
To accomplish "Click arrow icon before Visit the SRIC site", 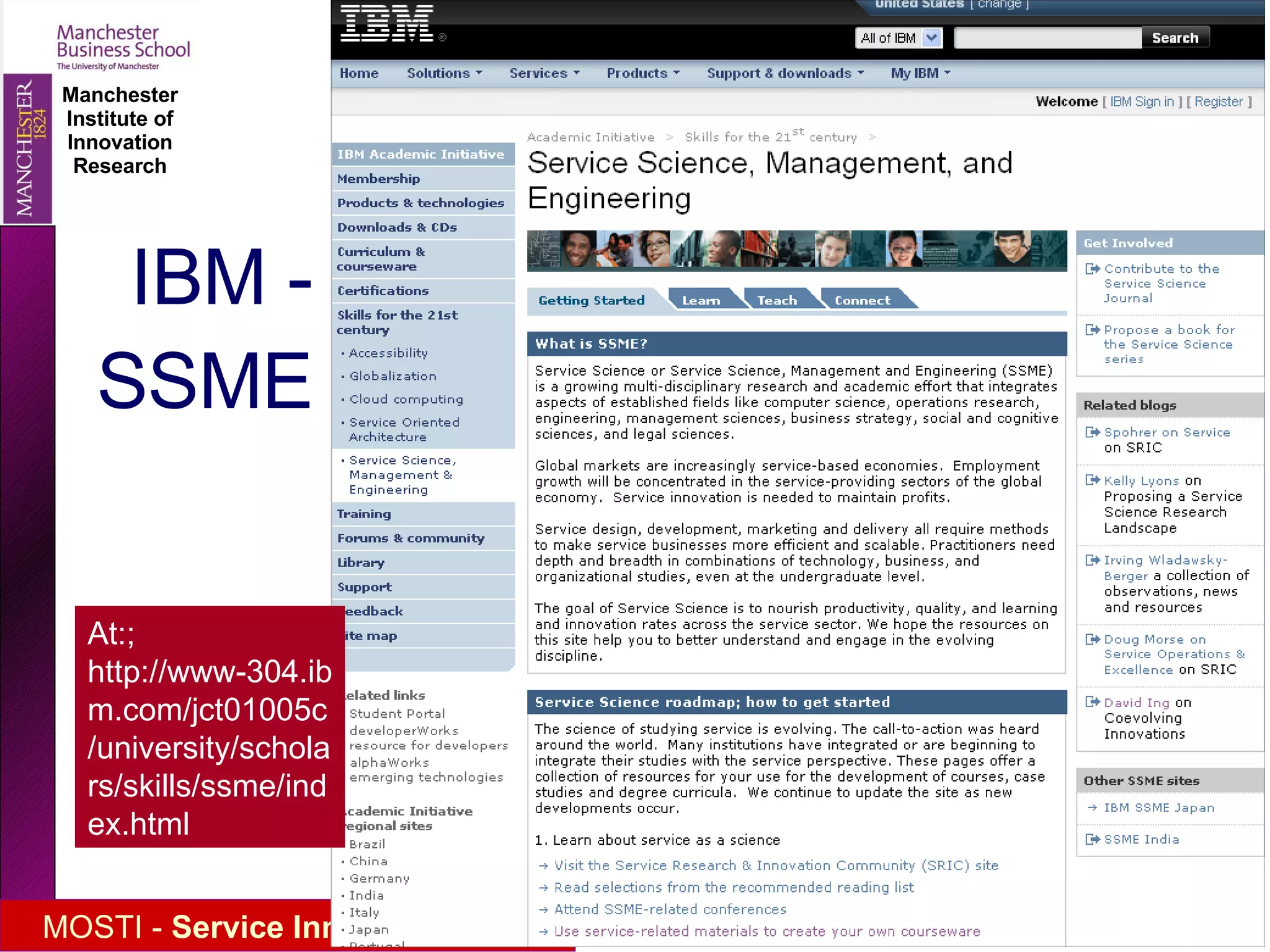I will click(x=543, y=866).
